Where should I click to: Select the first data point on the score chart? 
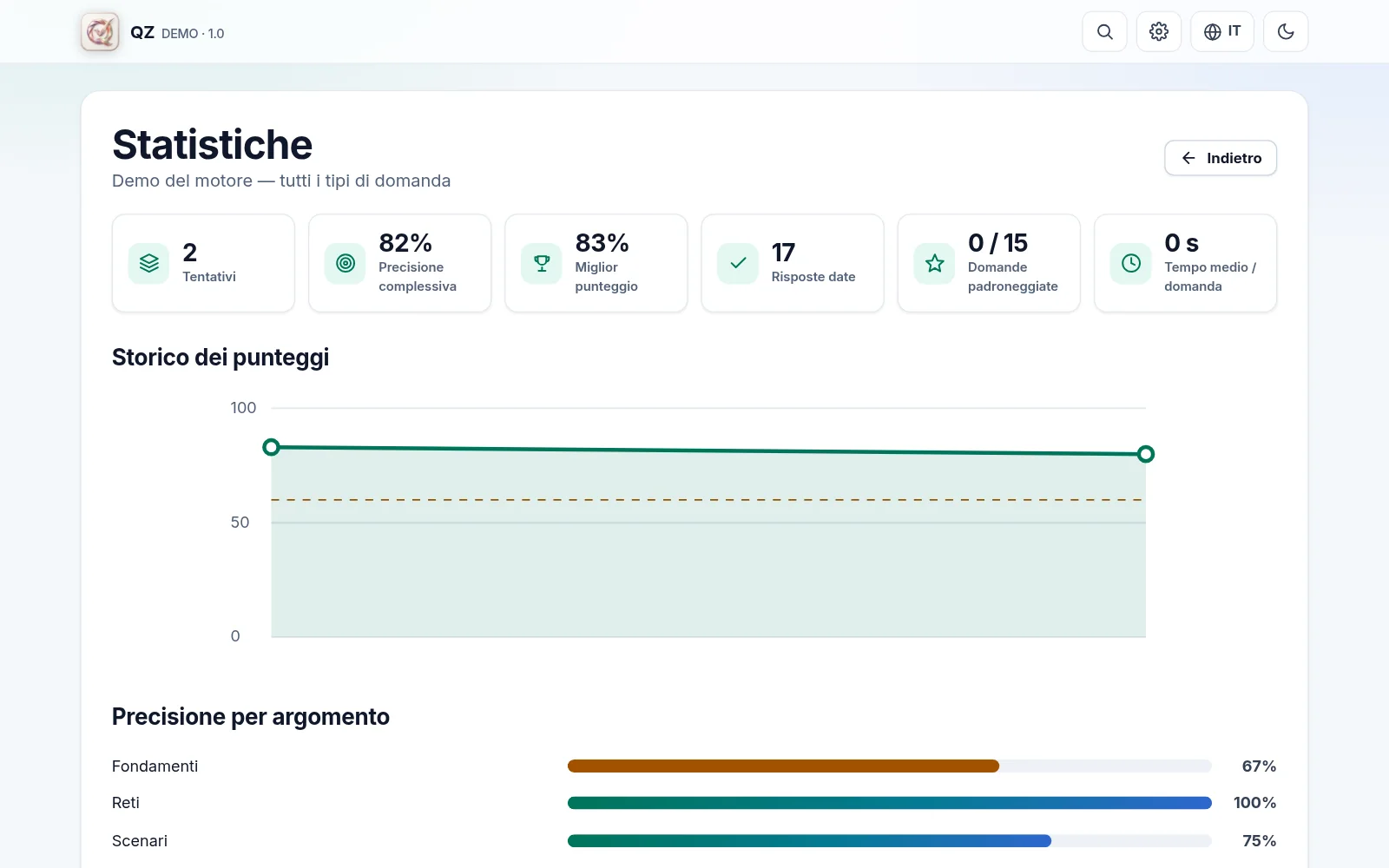[271, 447]
